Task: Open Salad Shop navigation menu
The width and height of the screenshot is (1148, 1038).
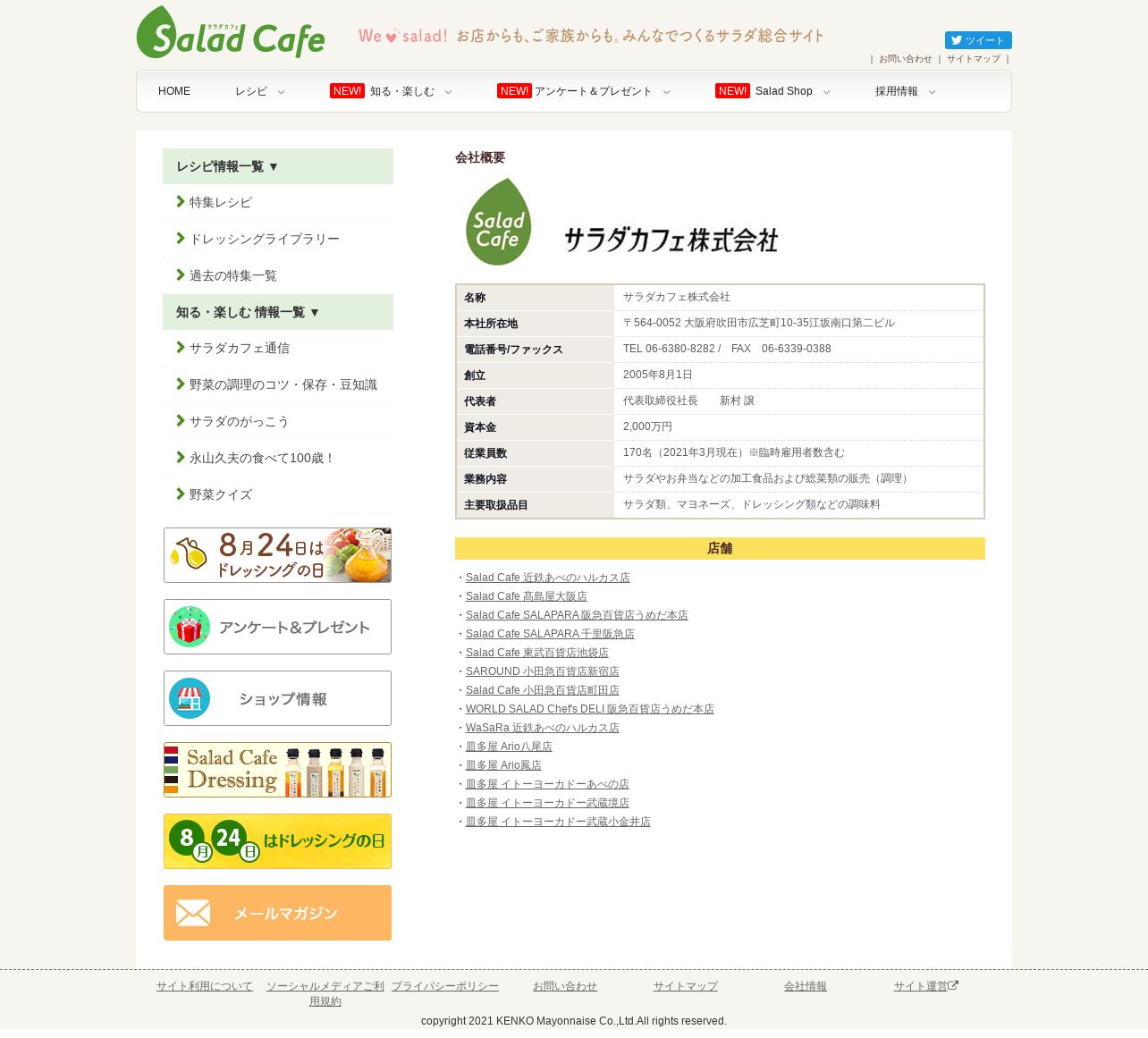Action: [783, 91]
